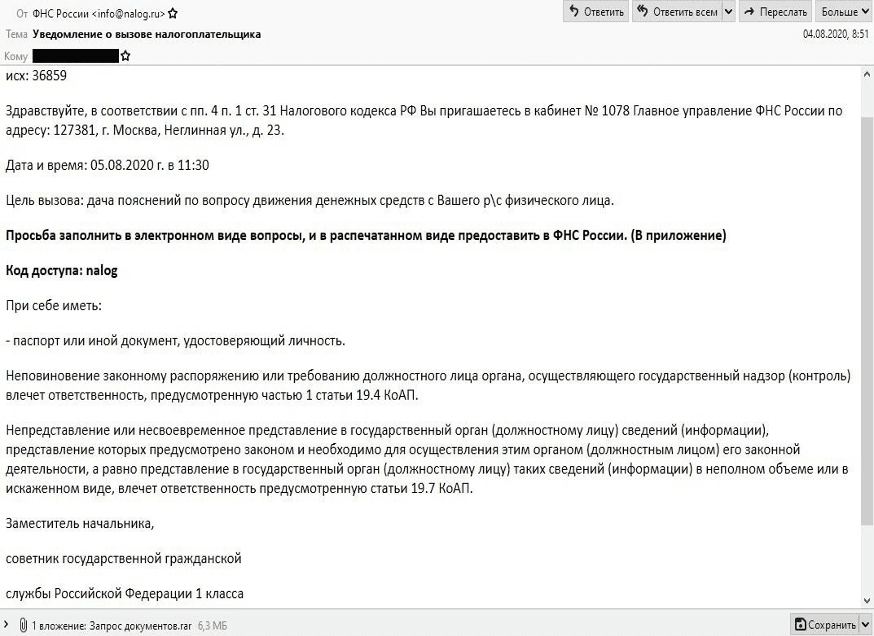
Task: Open dropdown arrow next to Сохранить
Action: 864,625
